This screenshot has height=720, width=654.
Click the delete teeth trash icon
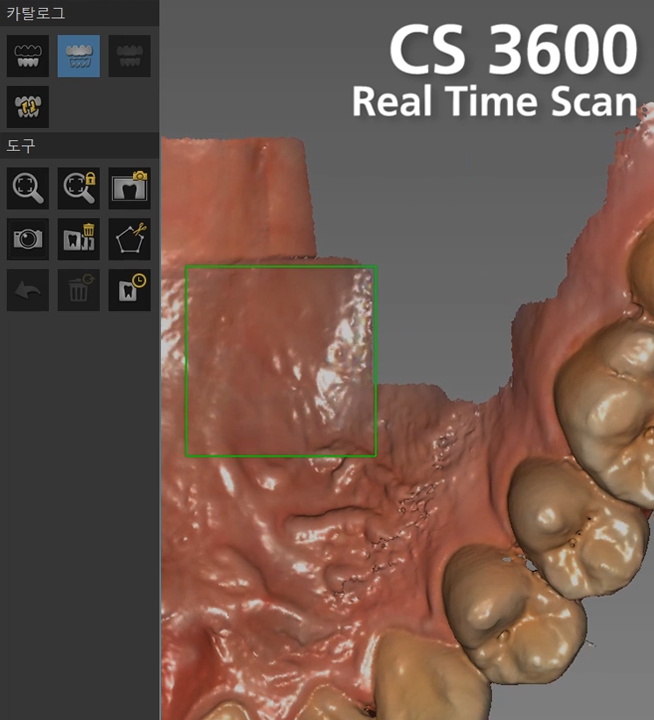(x=79, y=239)
